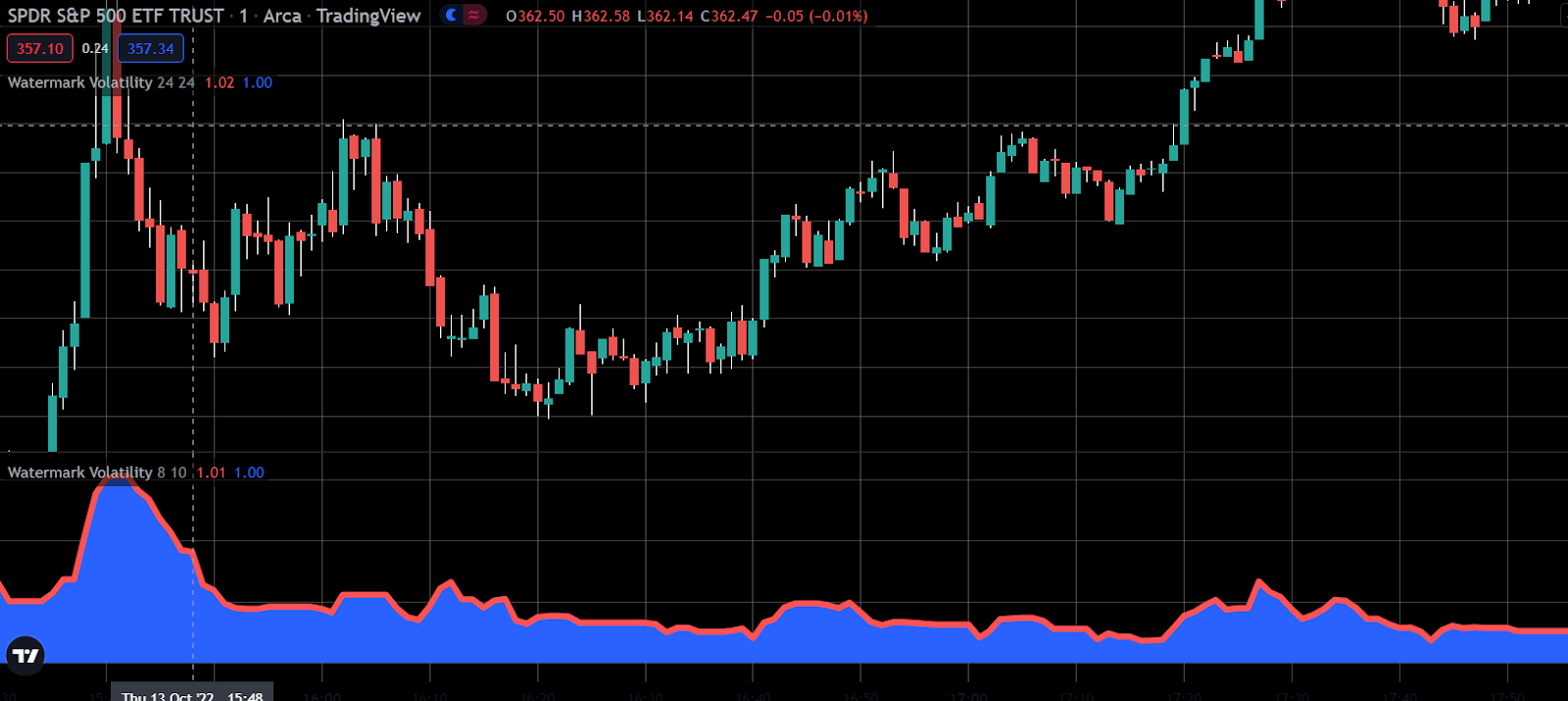Click the 'Thu 13 Oct '22 15:48' time label

click(192, 694)
